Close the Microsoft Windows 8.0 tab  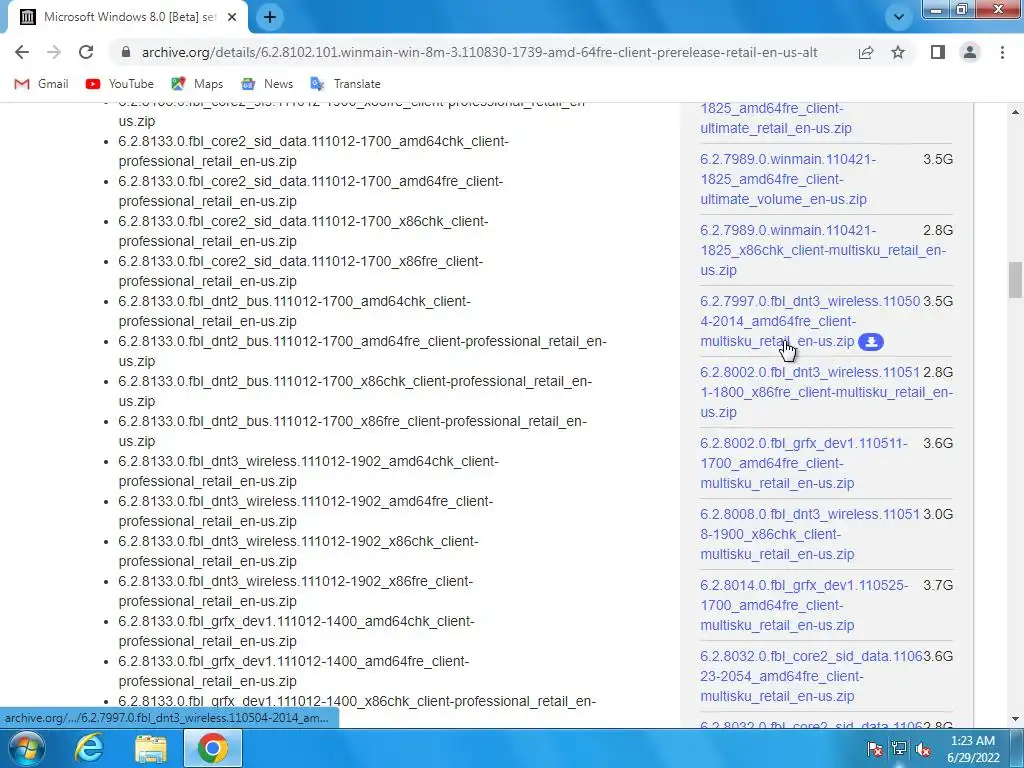pos(232,17)
